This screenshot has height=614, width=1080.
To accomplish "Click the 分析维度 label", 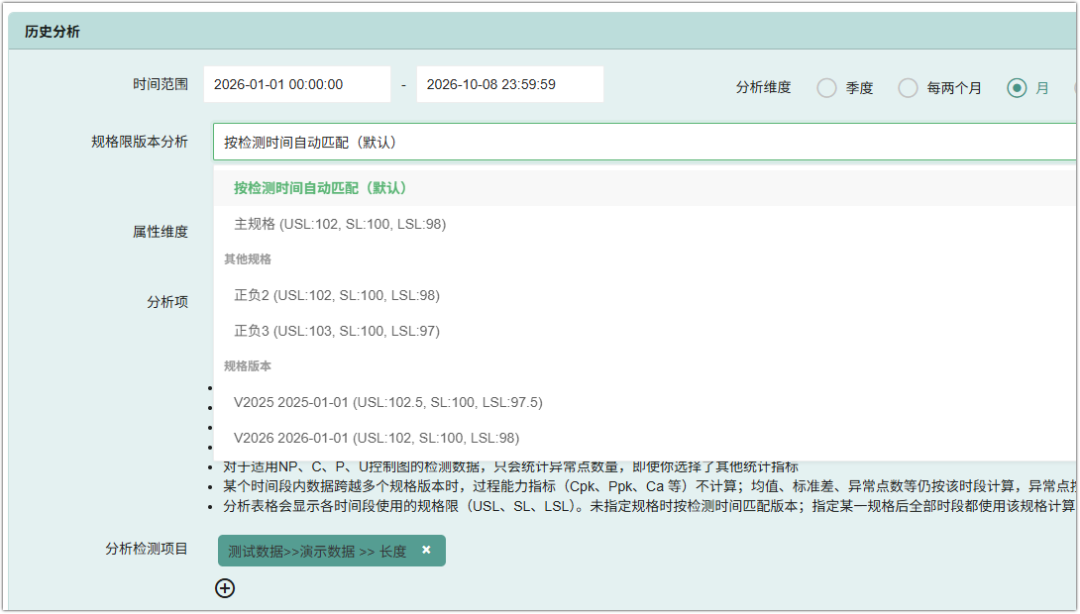I will tap(763, 88).
